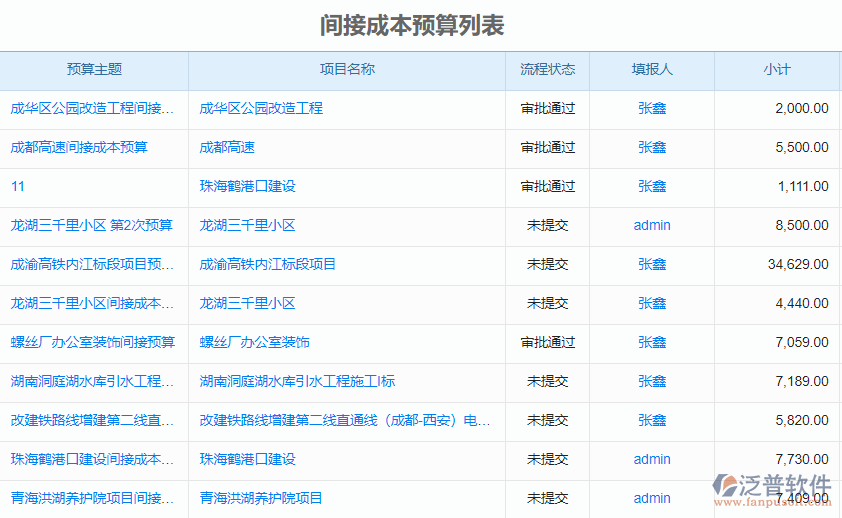Open 螺丝厂办公室装饰间接预算 link
Image resolution: width=842 pixels, height=518 pixels.
coord(92,342)
